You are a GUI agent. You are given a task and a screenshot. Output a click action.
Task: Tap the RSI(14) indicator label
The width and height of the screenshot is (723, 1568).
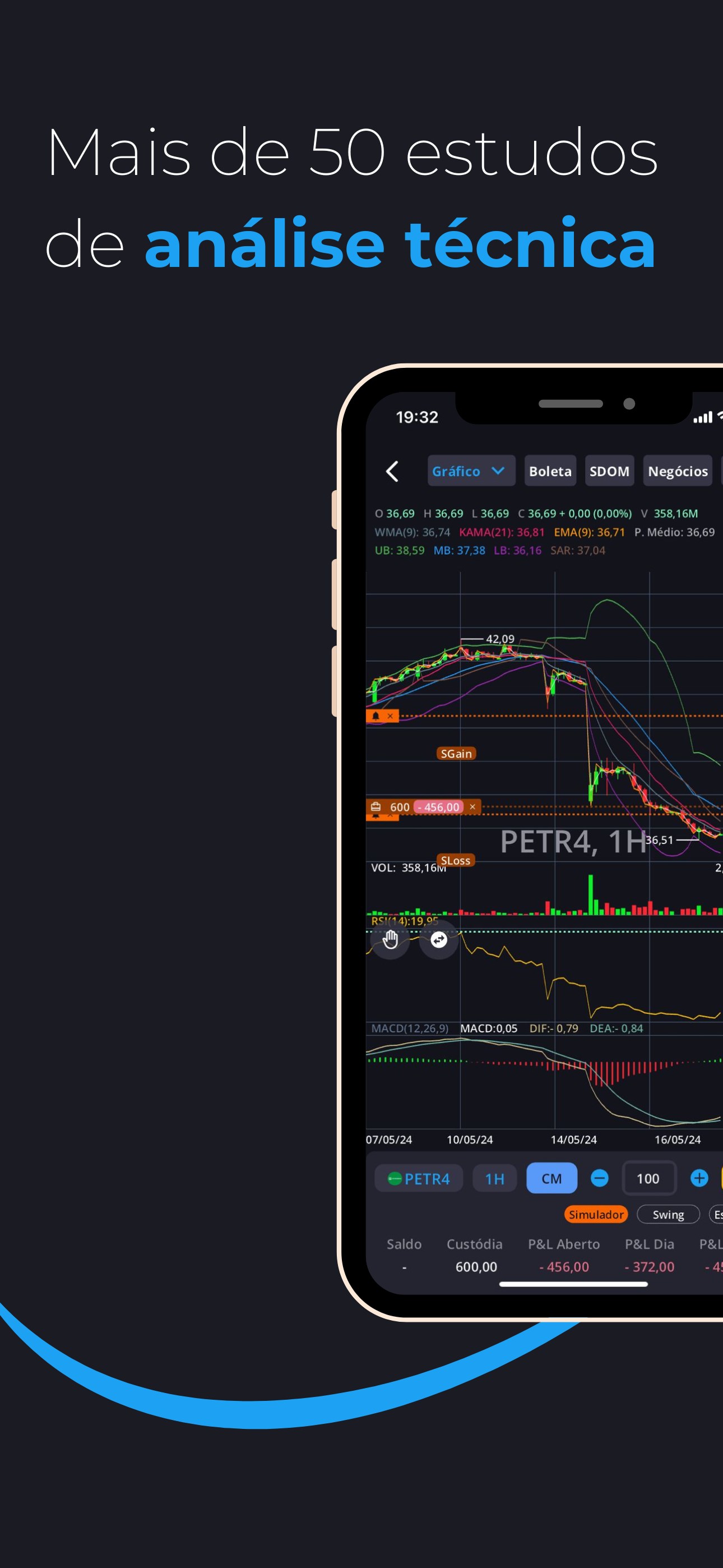(405, 921)
